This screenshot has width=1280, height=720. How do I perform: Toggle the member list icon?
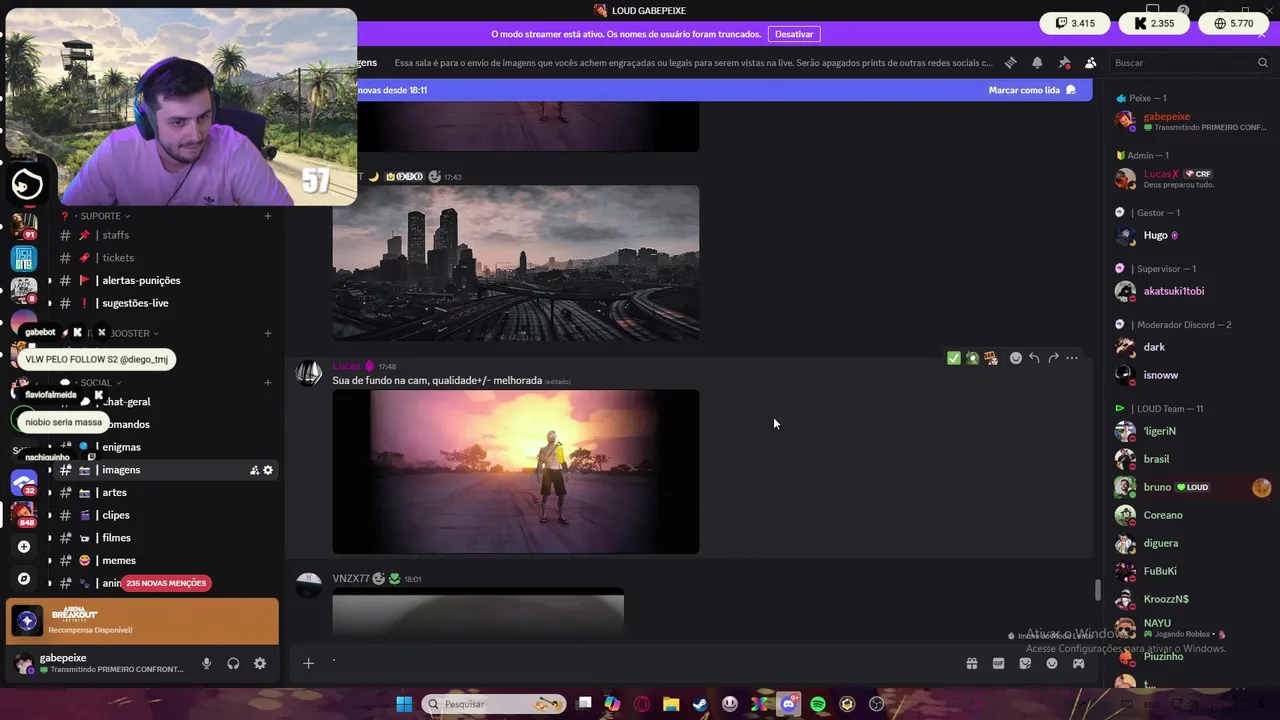(1091, 63)
